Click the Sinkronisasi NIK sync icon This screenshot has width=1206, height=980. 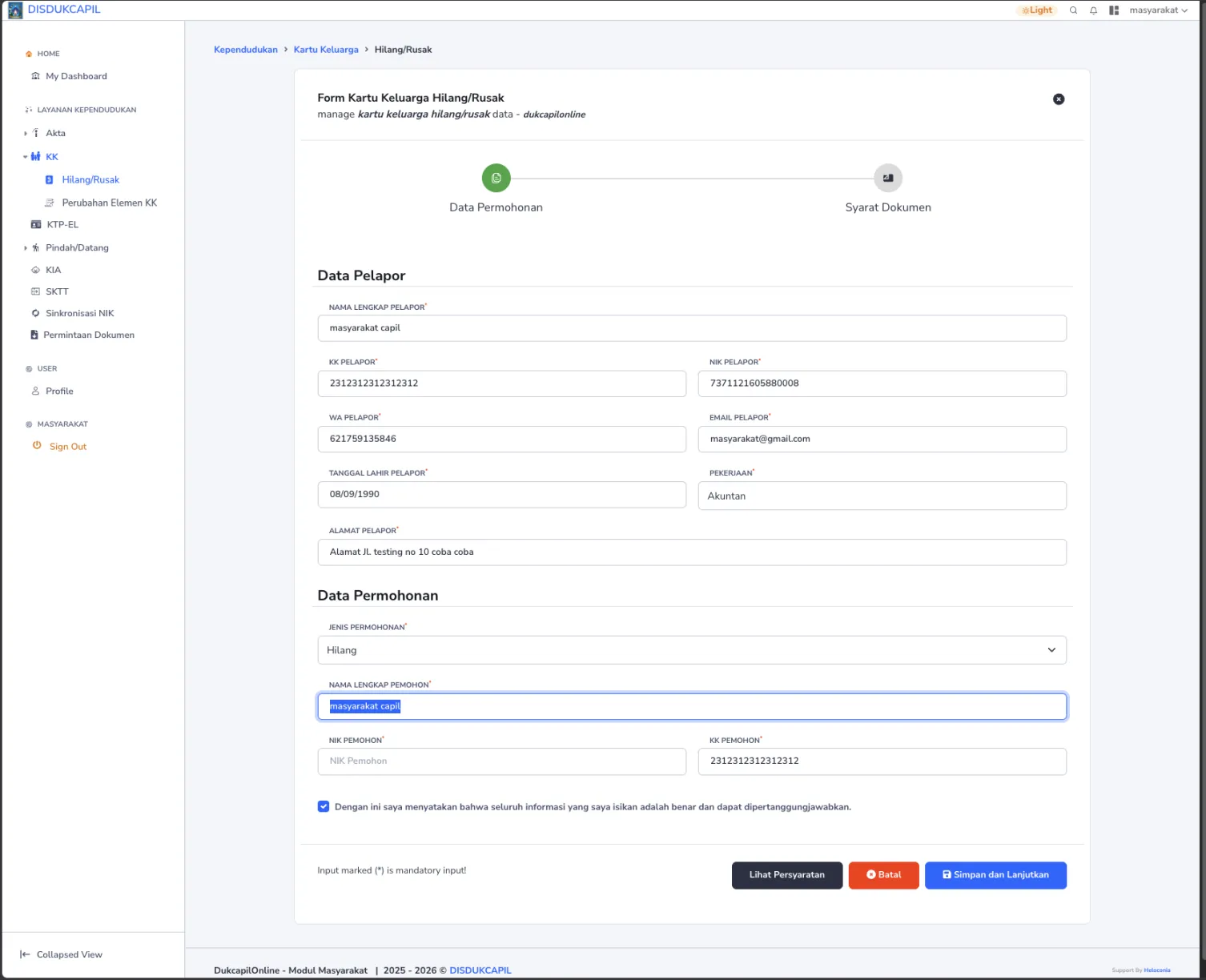pyautogui.click(x=36, y=313)
